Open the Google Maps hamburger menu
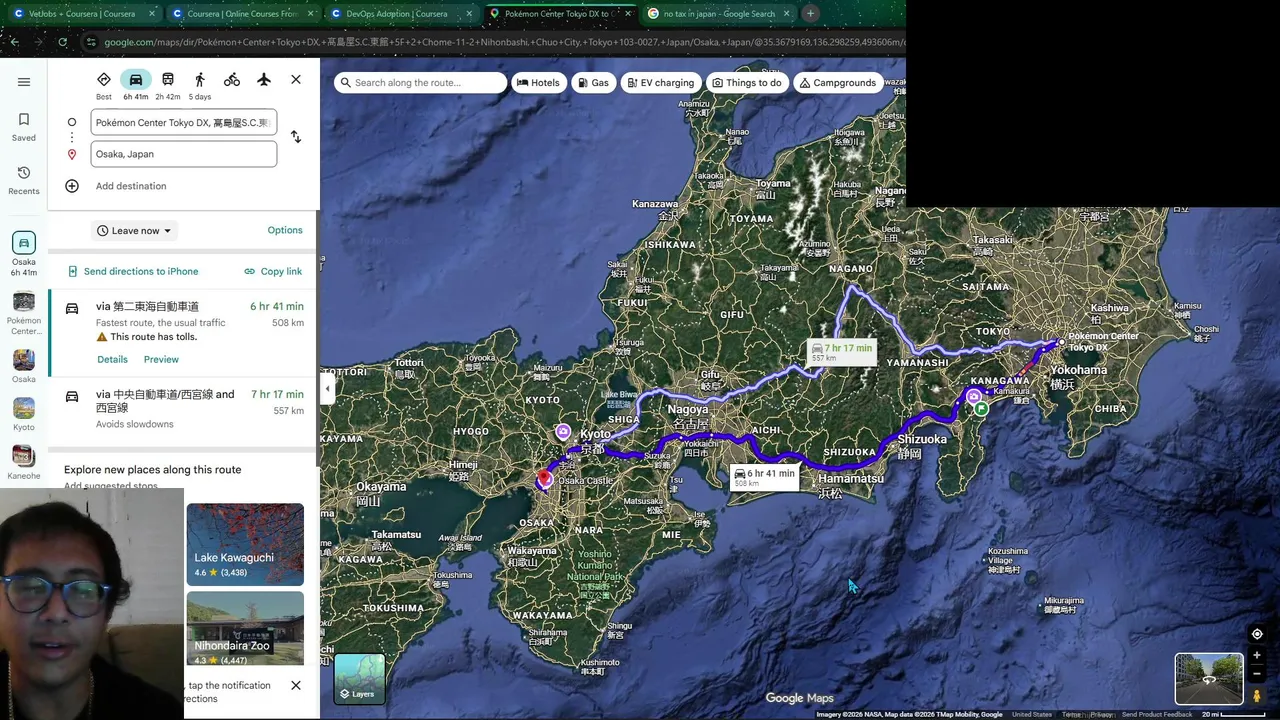Image resolution: width=1280 pixels, height=720 pixels. 24,82
